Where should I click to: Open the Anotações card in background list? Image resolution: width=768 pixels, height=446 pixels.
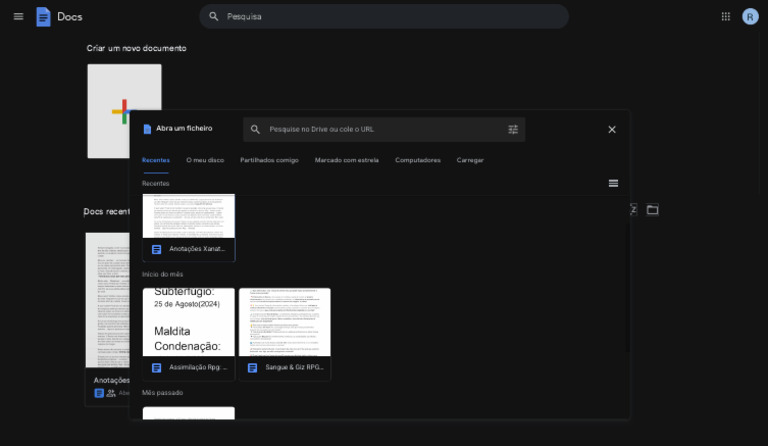click(108, 319)
